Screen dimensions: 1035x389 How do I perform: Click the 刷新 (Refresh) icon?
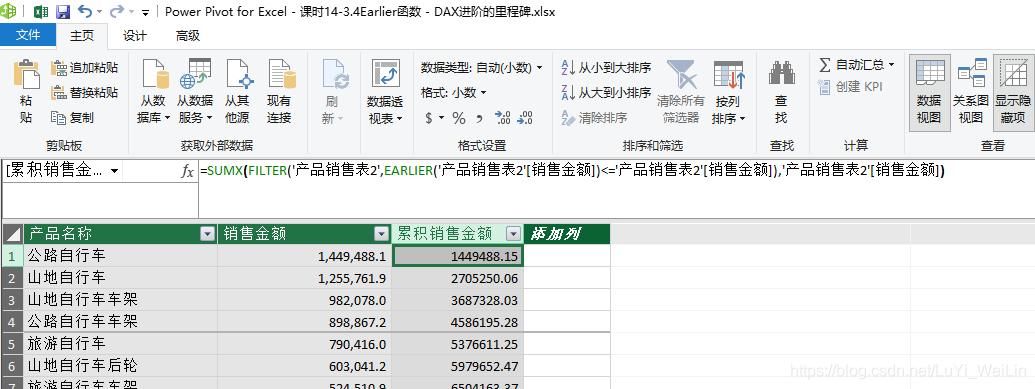[x=335, y=75]
